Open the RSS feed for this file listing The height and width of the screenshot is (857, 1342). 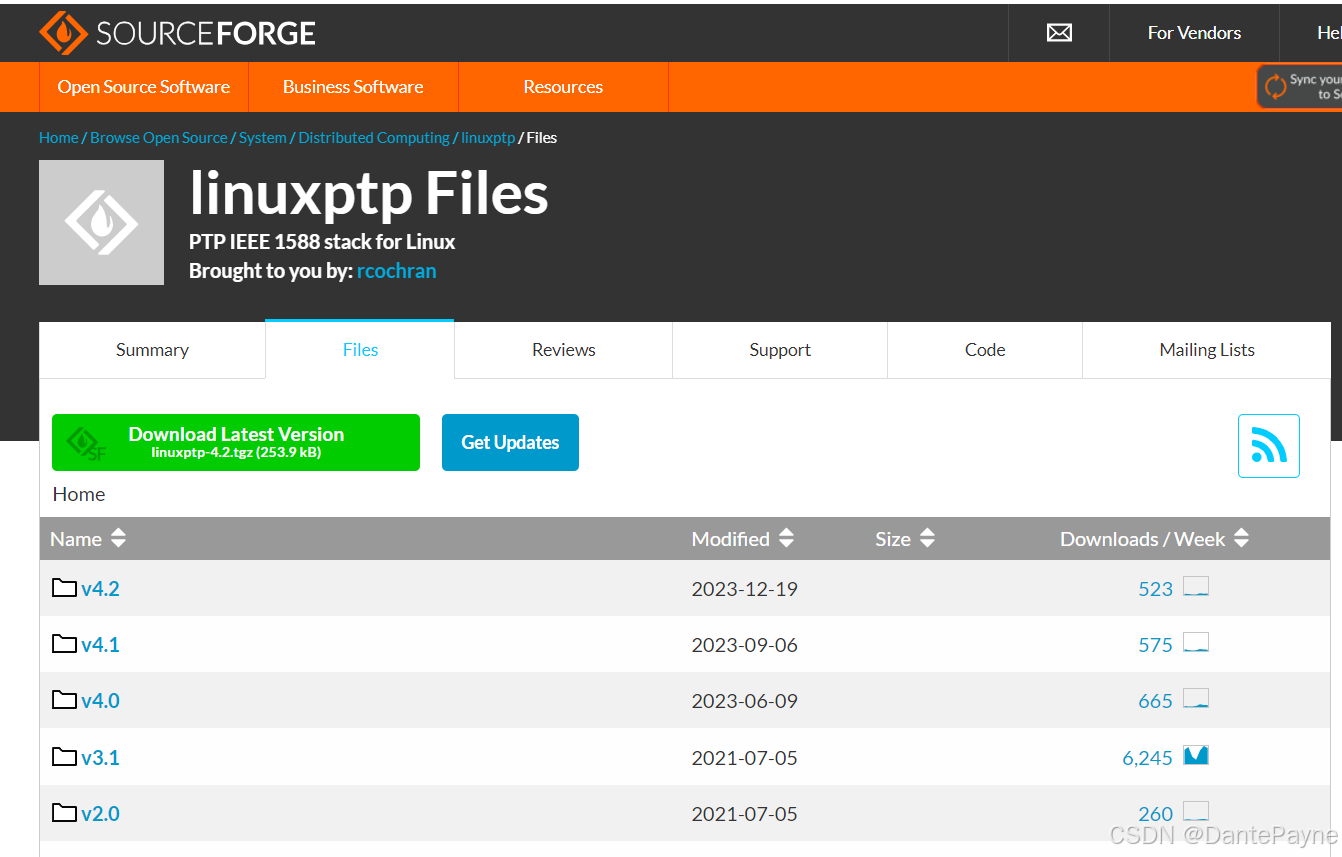(1268, 446)
